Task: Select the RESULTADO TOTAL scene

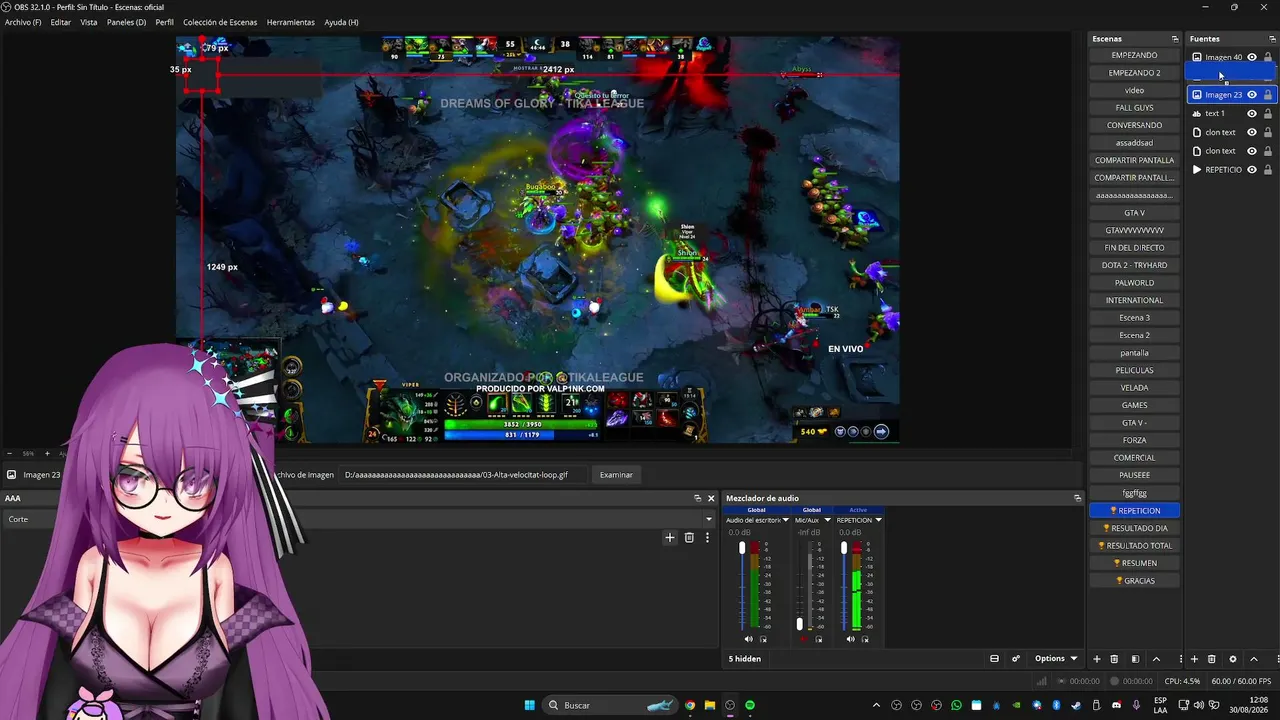Action: point(1134,546)
